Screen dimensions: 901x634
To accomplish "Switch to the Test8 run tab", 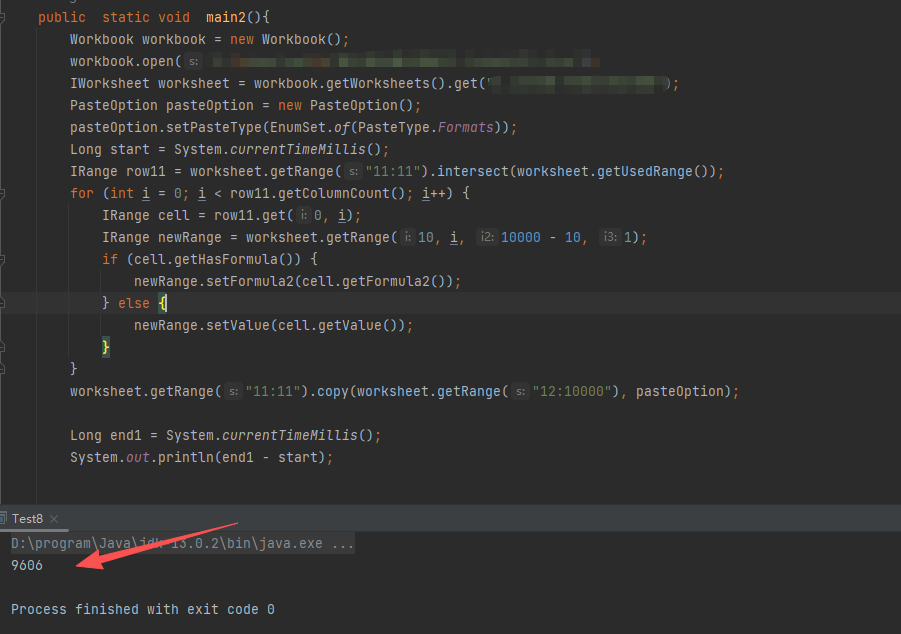I will click(x=27, y=518).
